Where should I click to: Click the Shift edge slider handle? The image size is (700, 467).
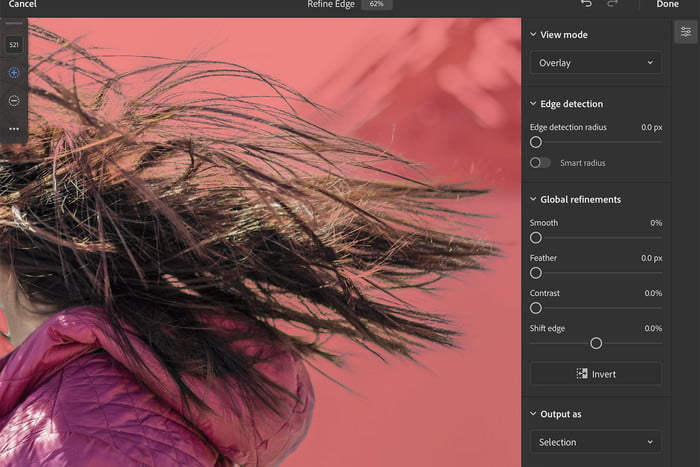(596, 343)
